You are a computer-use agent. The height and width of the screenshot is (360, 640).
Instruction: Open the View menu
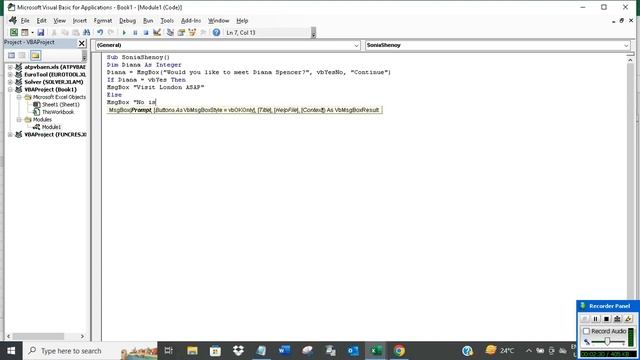pos(59,20)
